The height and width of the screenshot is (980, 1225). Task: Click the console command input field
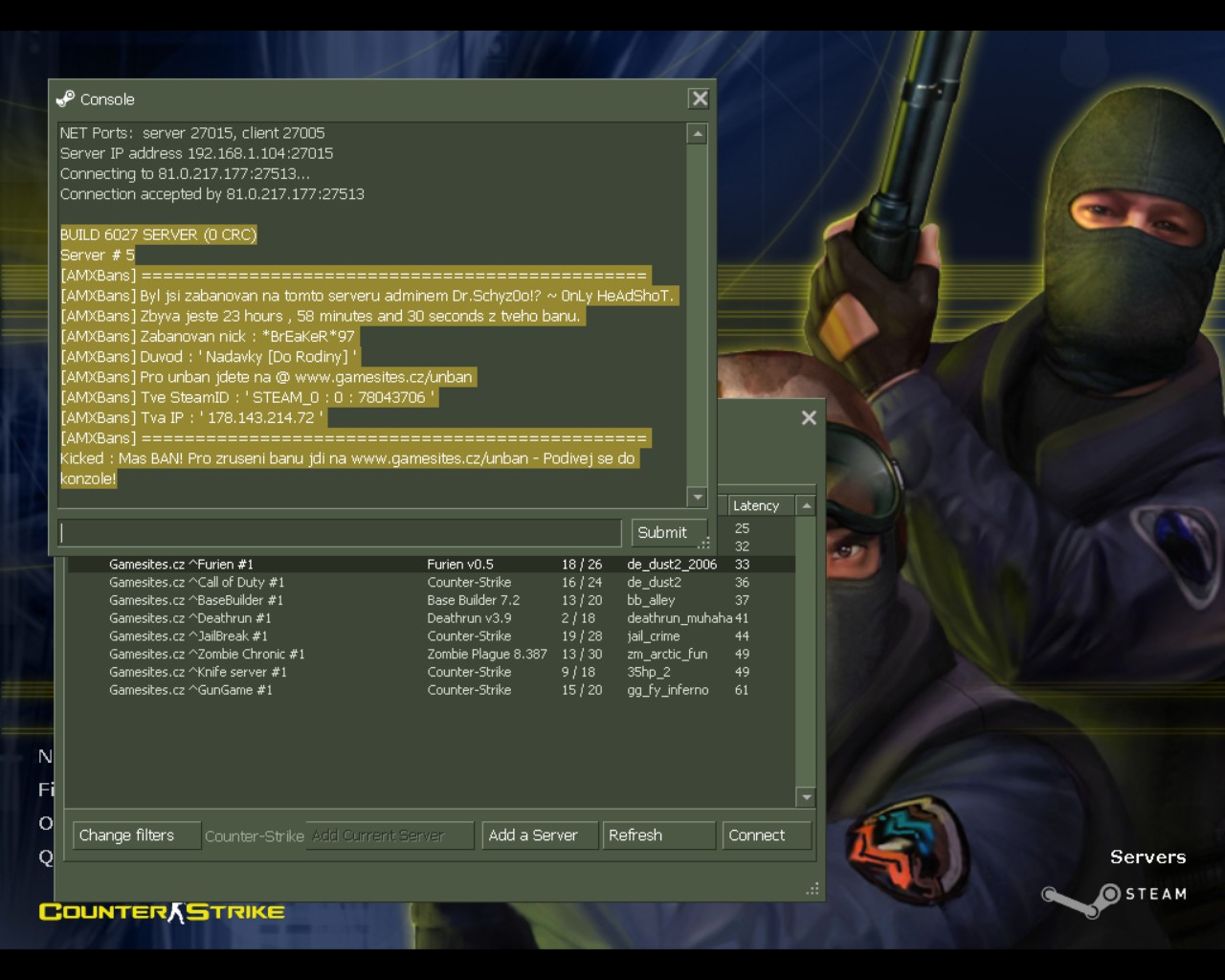(340, 532)
